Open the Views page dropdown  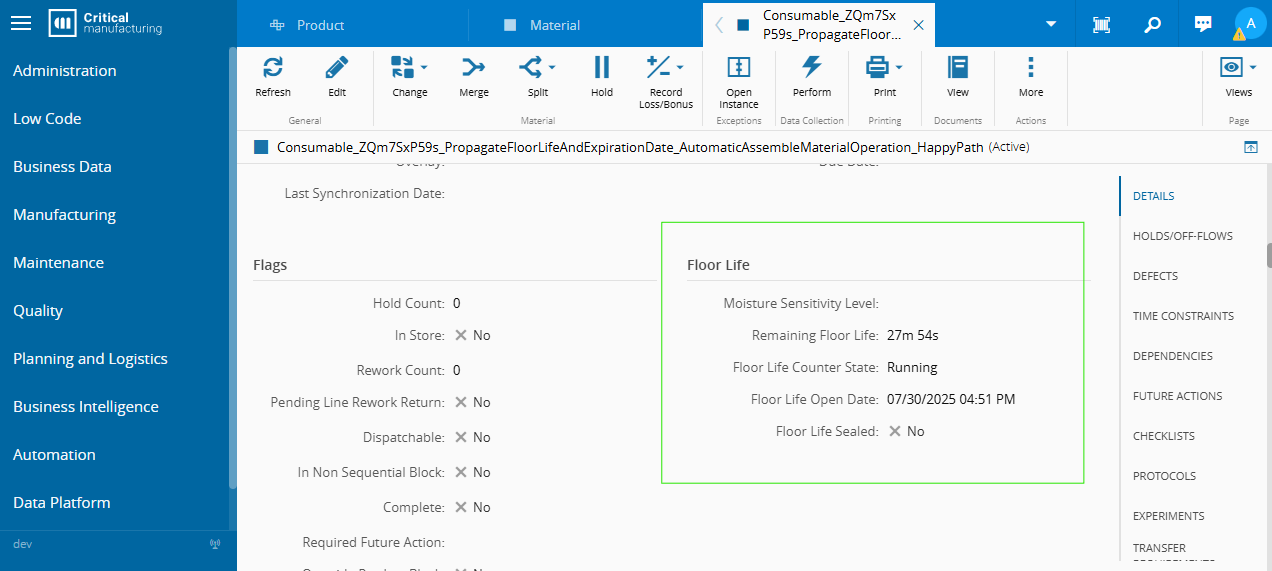pyautogui.click(x=1251, y=68)
